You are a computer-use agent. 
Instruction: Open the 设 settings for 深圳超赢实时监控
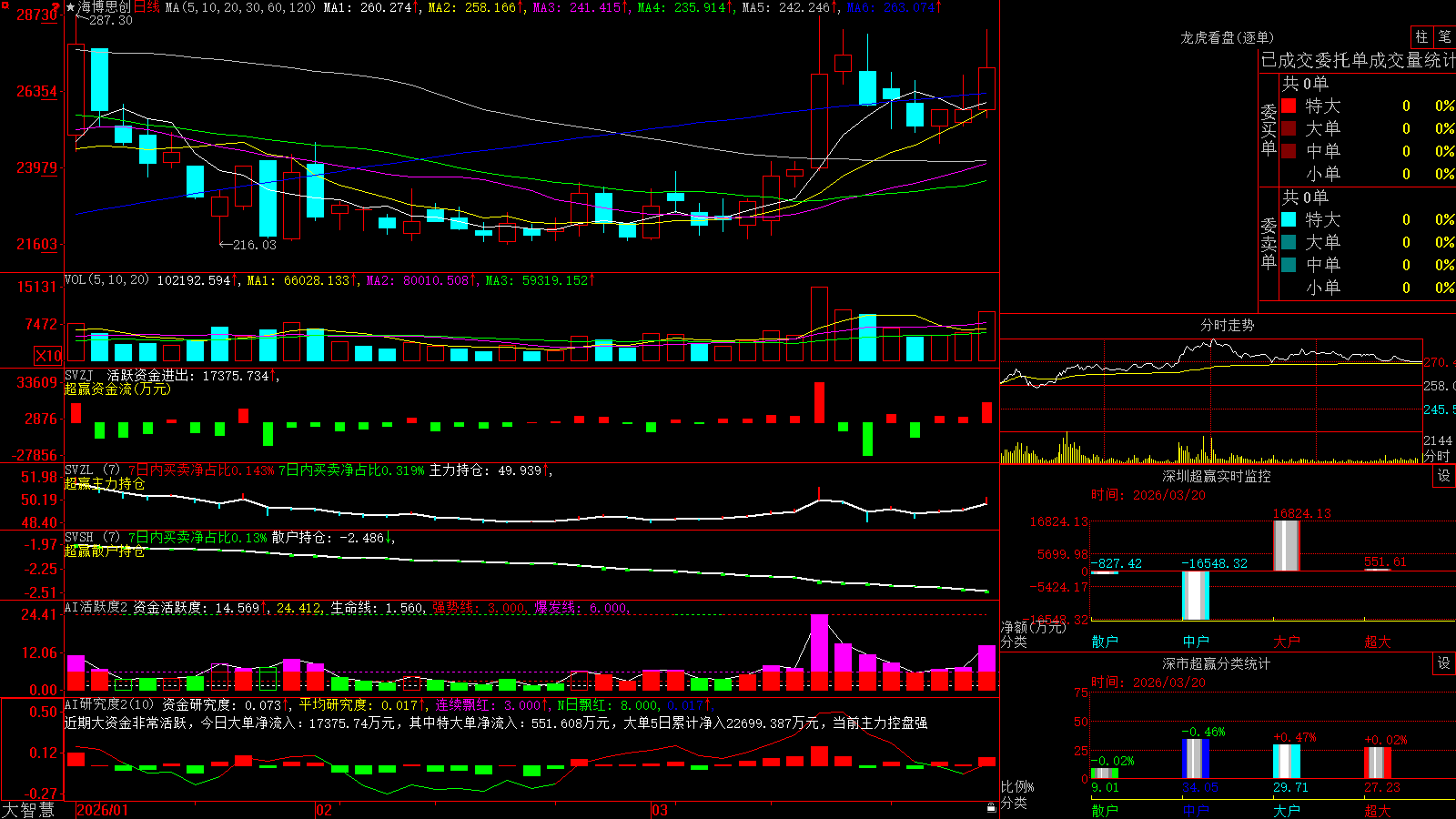click(x=1444, y=476)
